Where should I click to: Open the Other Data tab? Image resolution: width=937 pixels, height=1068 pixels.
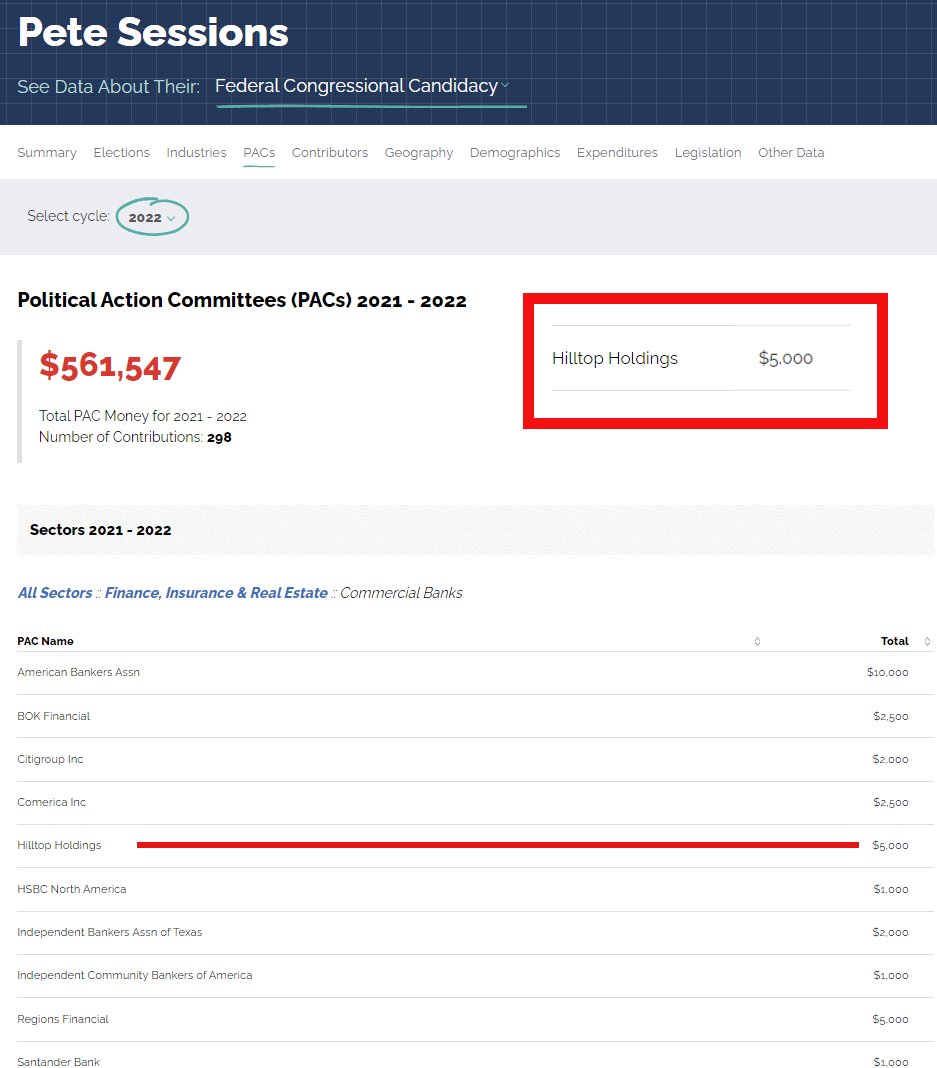[791, 153]
